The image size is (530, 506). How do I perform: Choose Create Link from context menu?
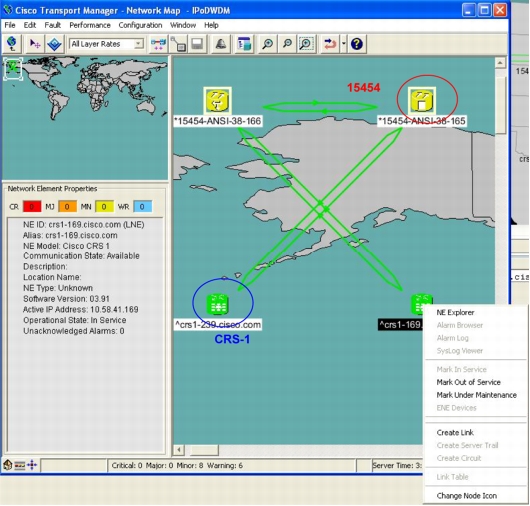pyautogui.click(x=455, y=433)
